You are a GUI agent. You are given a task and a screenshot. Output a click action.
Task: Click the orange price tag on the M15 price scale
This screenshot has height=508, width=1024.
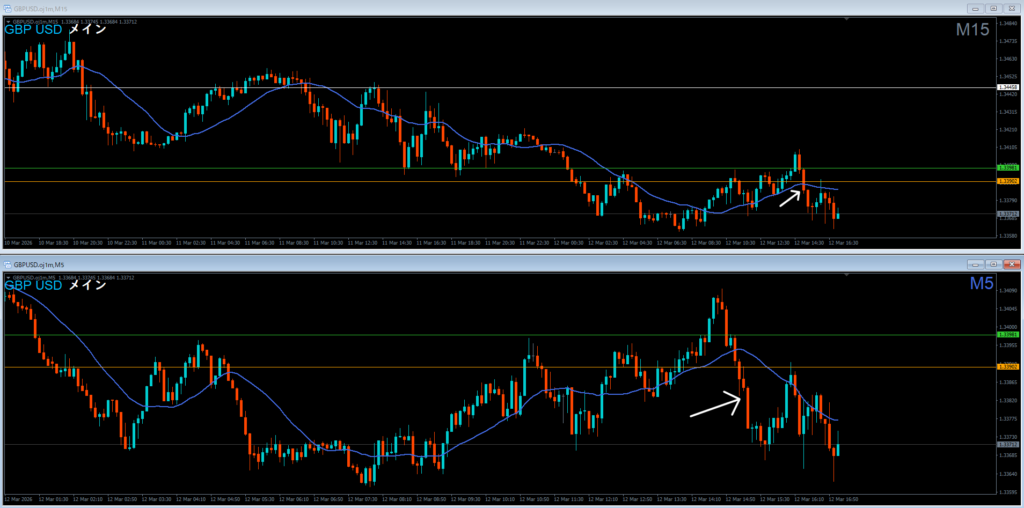(1006, 182)
